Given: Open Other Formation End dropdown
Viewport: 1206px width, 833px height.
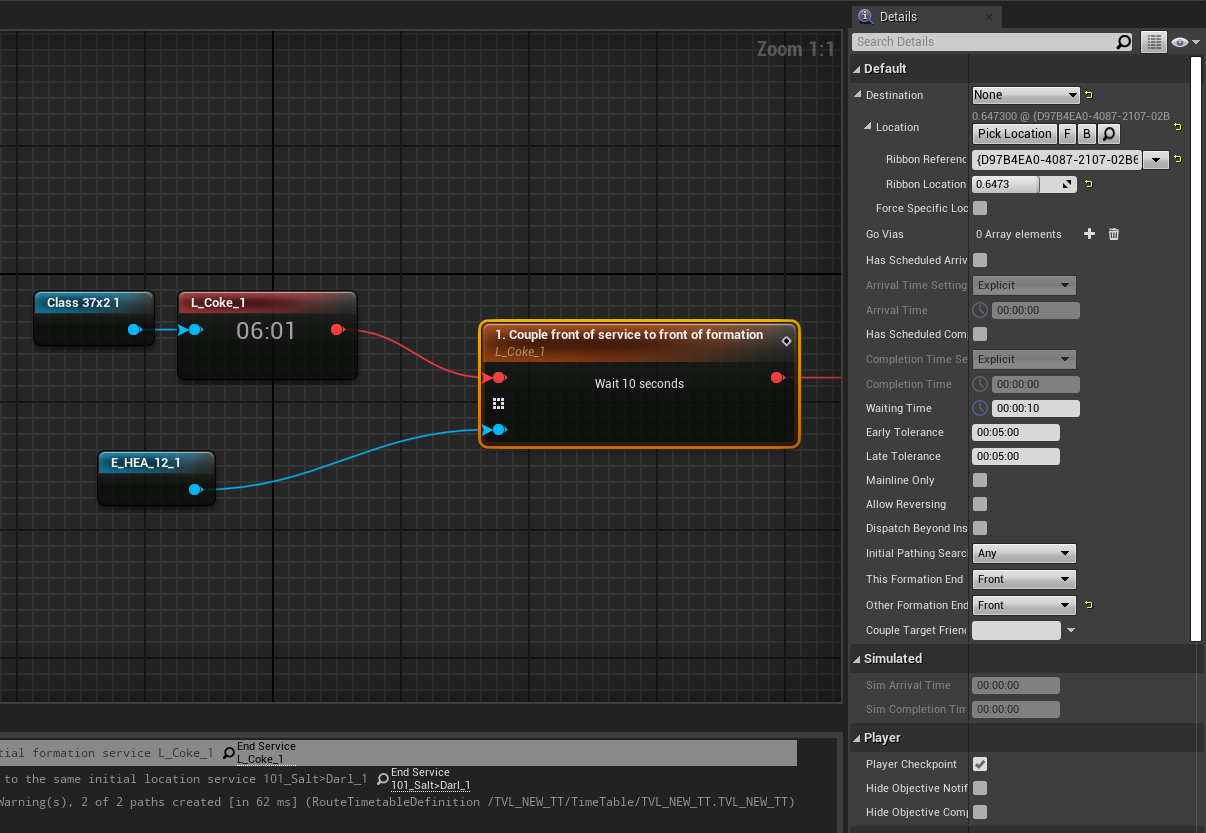Looking at the screenshot, I should (x=1024, y=605).
